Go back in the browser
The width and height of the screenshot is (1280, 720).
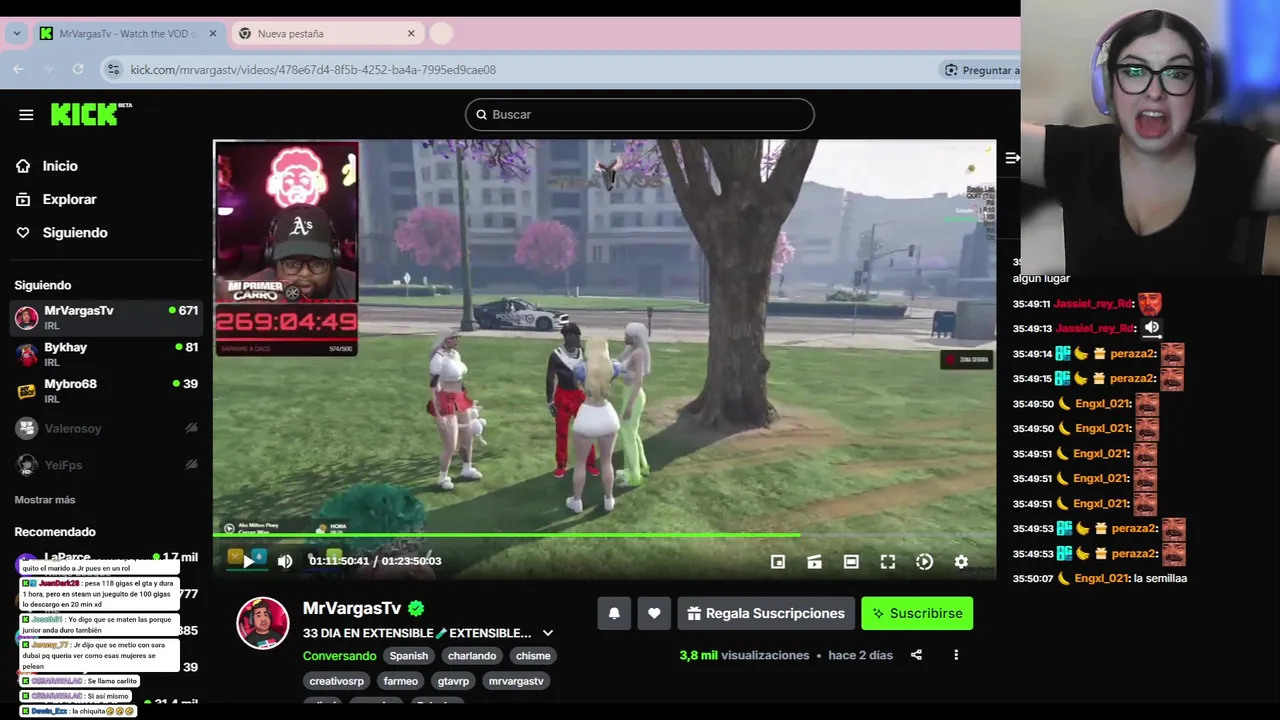[18, 69]
